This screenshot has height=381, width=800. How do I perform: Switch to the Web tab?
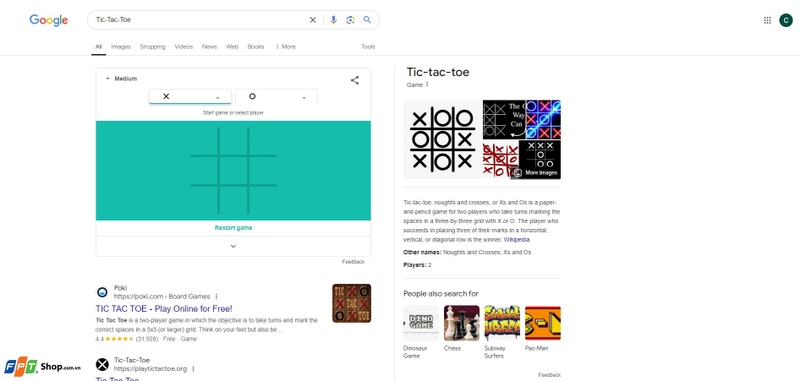pyautogui.click(x=232, y=46)
